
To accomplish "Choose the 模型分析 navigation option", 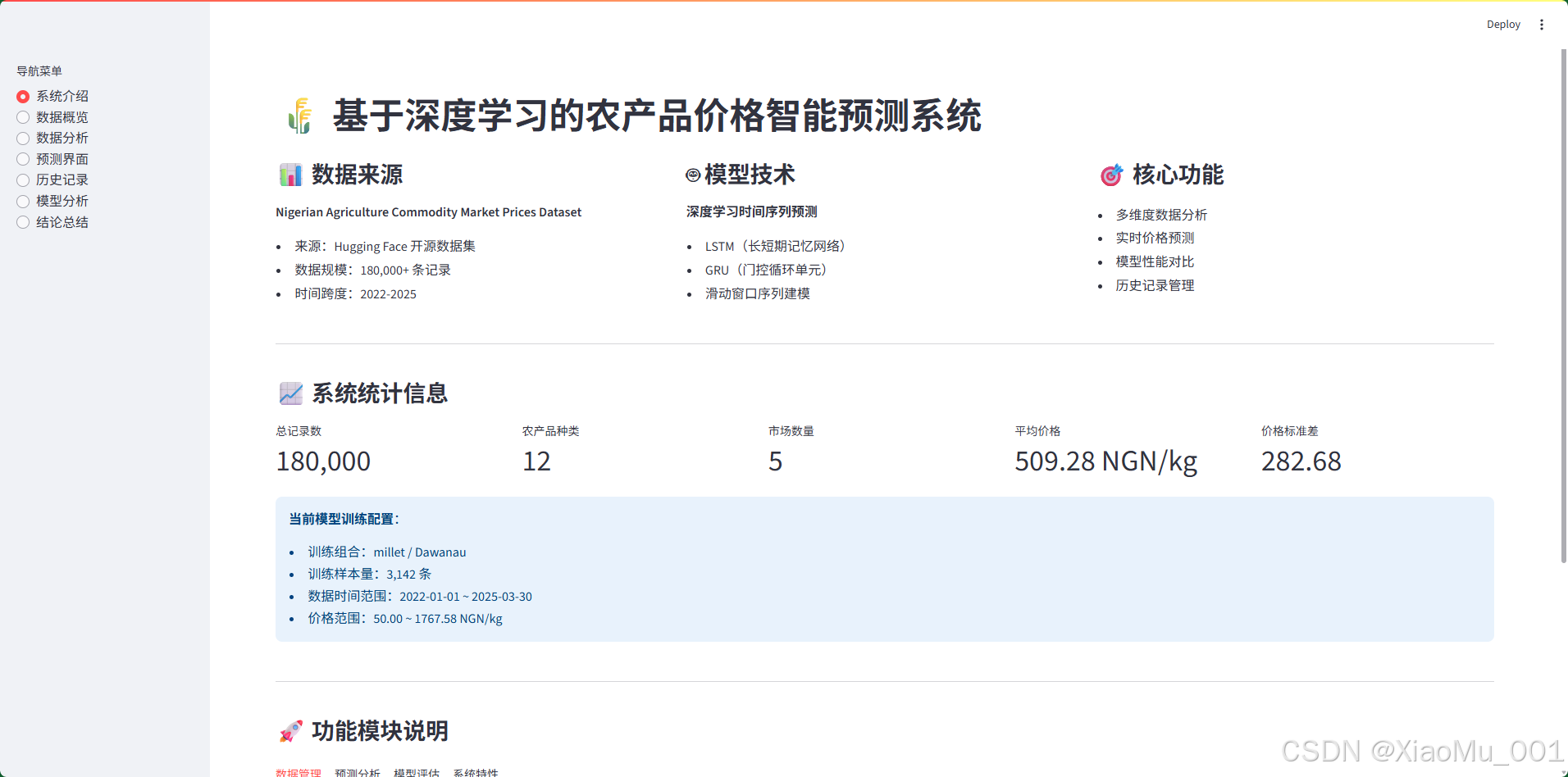I will pos(52,201).
